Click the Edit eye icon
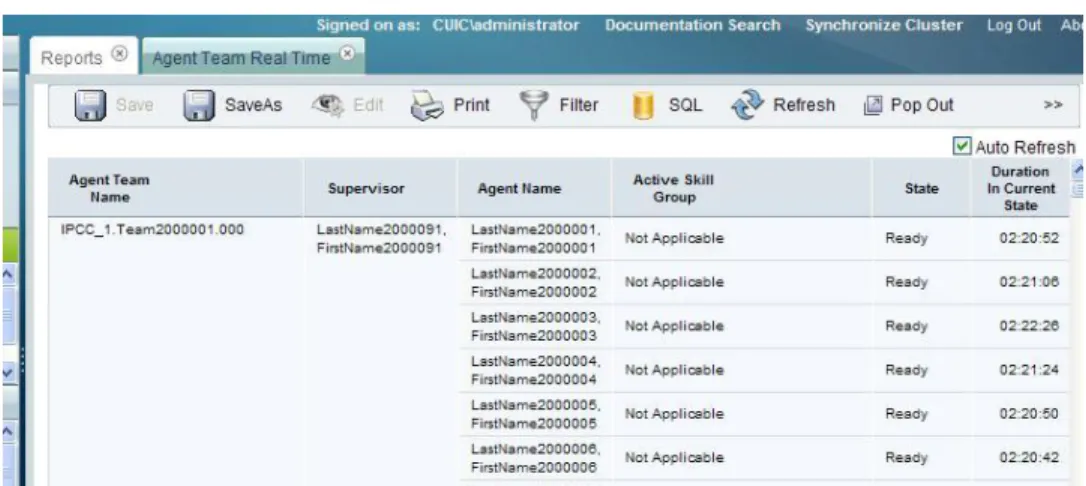 328,105
